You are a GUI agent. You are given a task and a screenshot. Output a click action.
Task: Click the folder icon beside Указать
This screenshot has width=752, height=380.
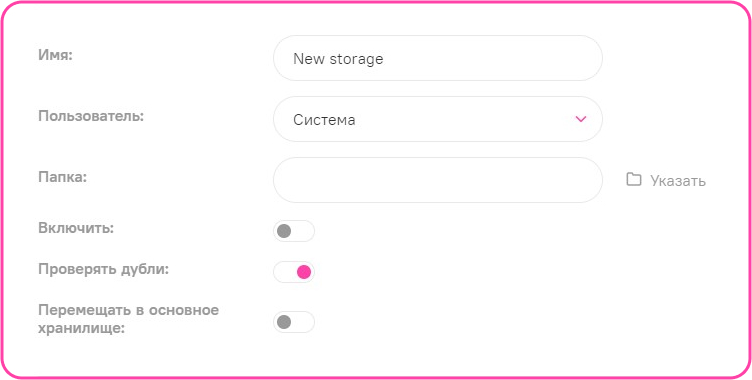(634, 180)
